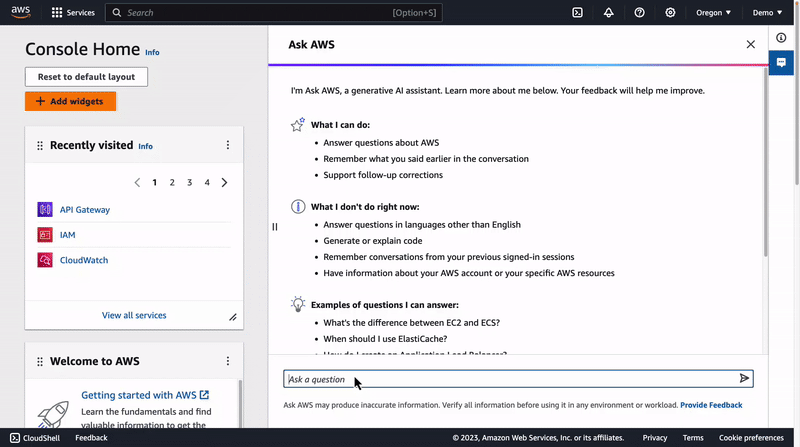This screenshot has height=447, width=800.
Task: Click the search magnifier icon
Action: pyautogui.click(x=117, y=13)
